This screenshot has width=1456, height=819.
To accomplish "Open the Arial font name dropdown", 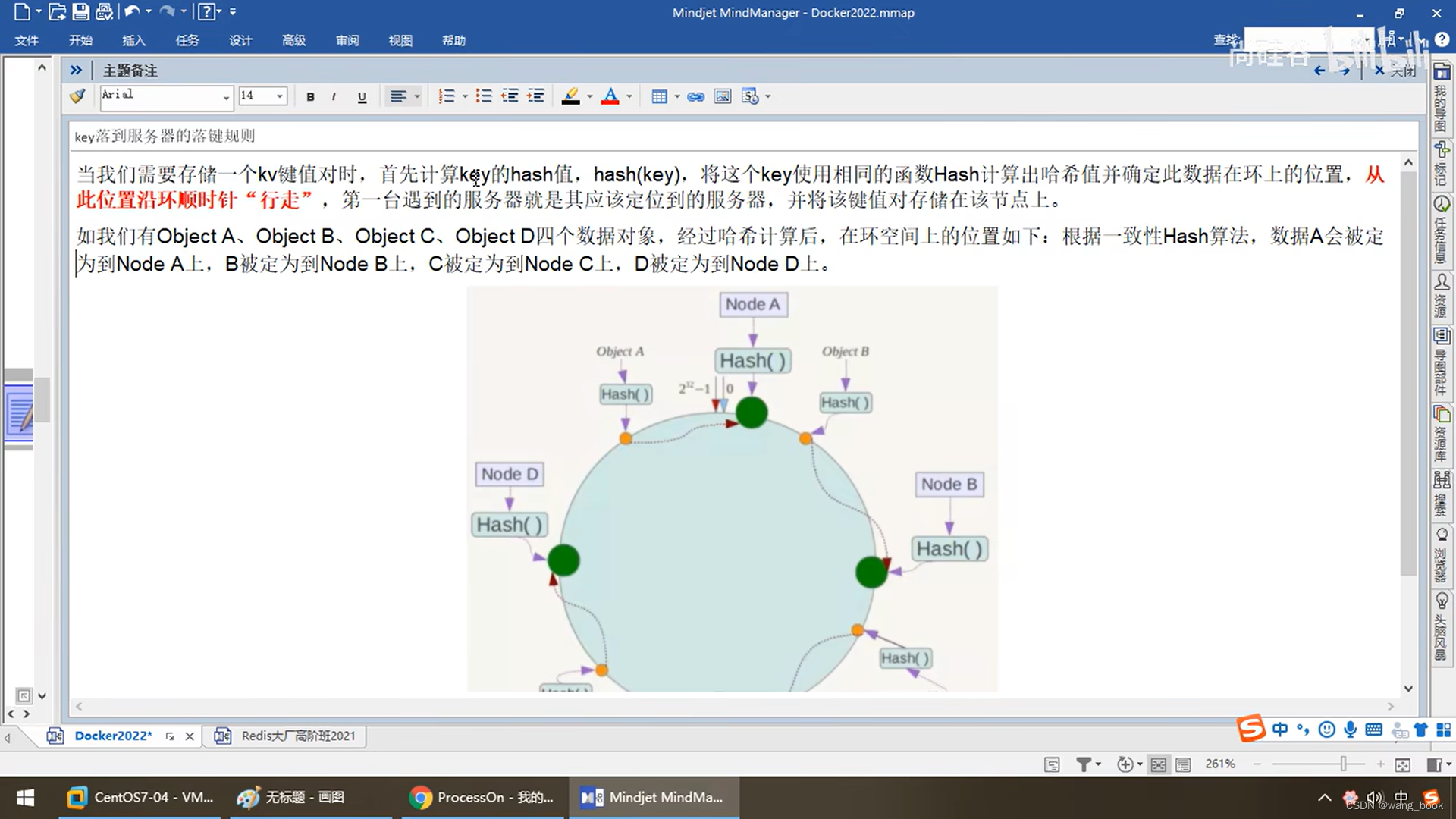I will 226,97.
